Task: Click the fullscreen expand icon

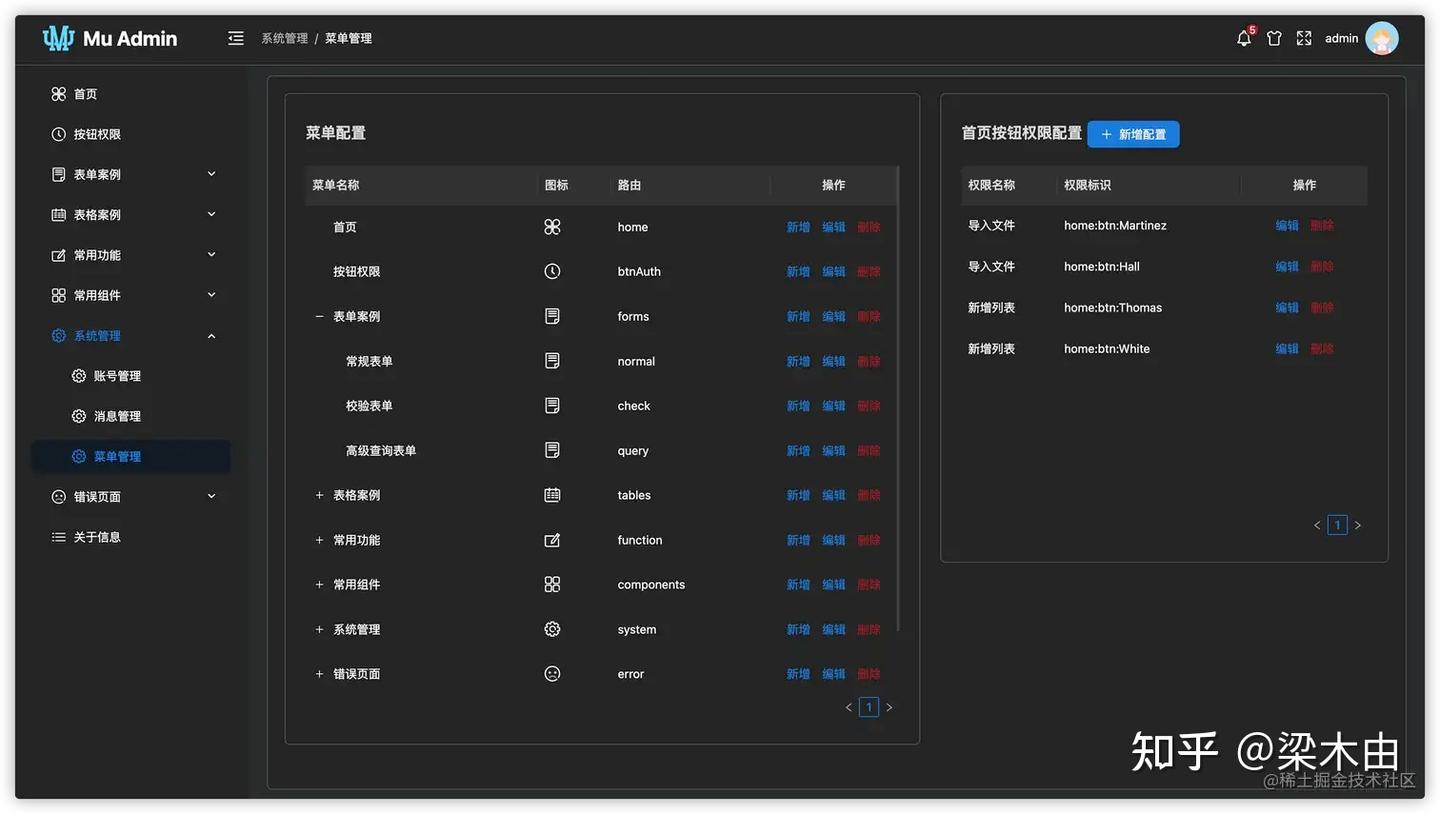Action: pos(1303,38)
